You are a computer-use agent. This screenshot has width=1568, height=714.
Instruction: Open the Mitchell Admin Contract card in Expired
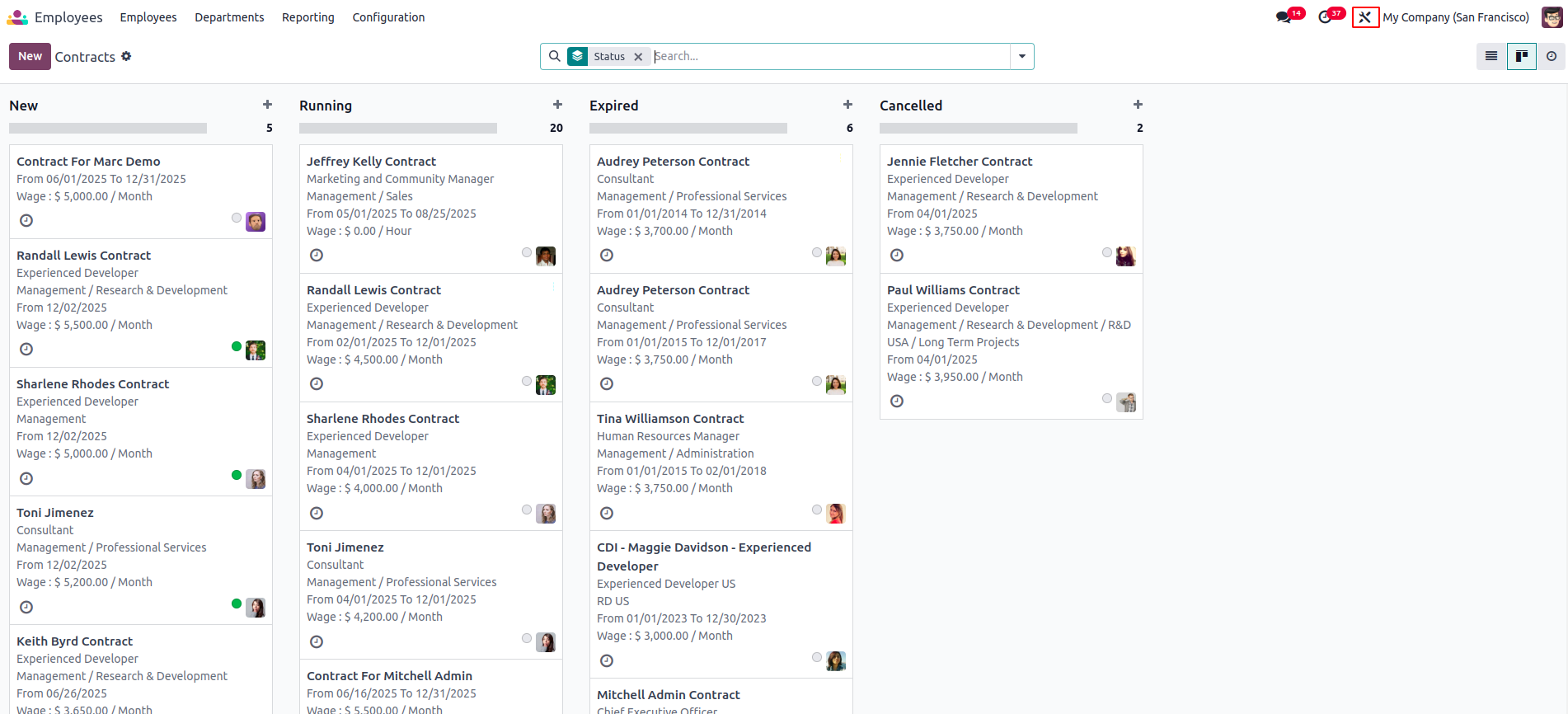click(x=721, y=697)
